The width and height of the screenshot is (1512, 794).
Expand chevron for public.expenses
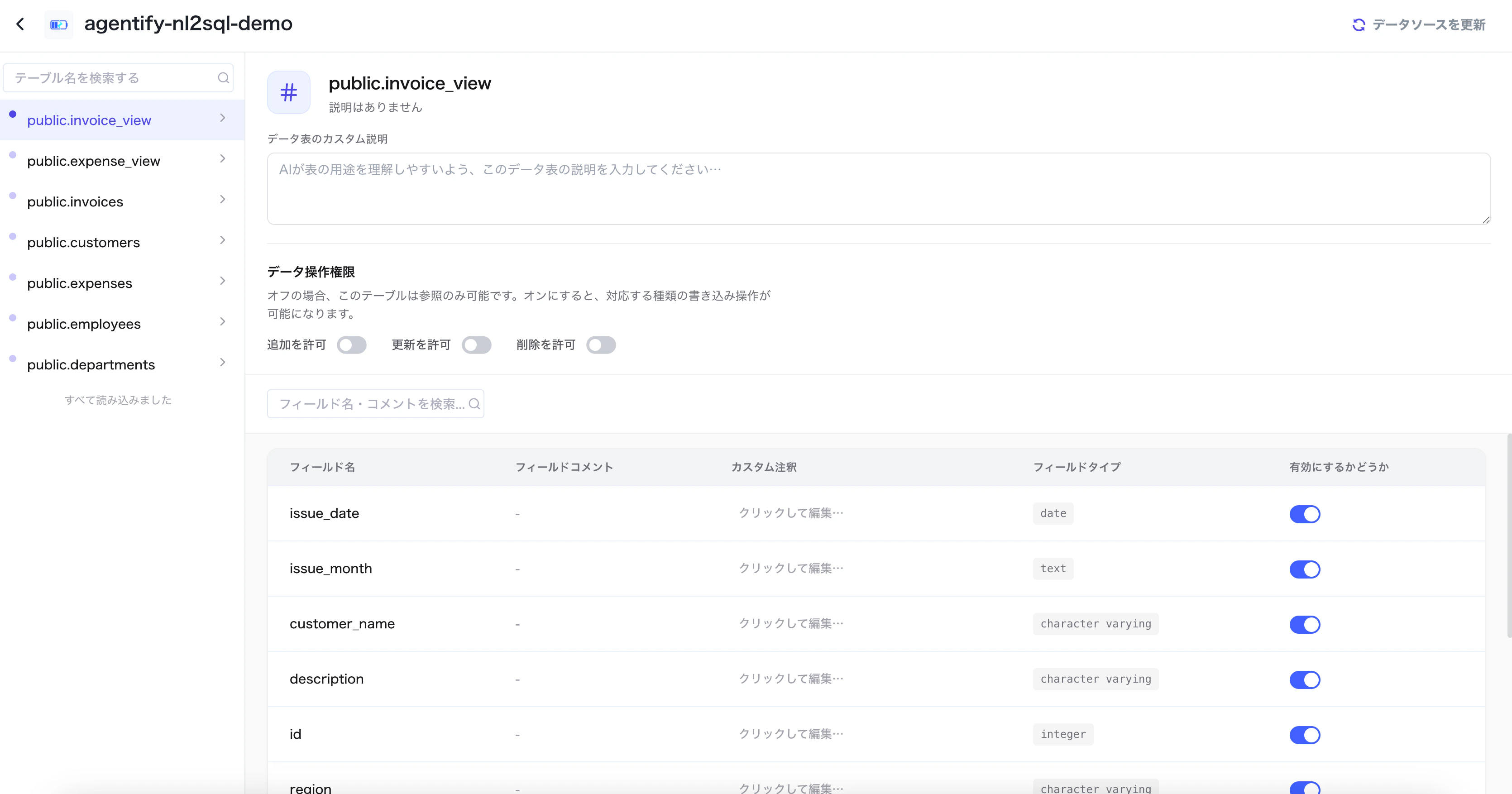(x=222, y=281)
